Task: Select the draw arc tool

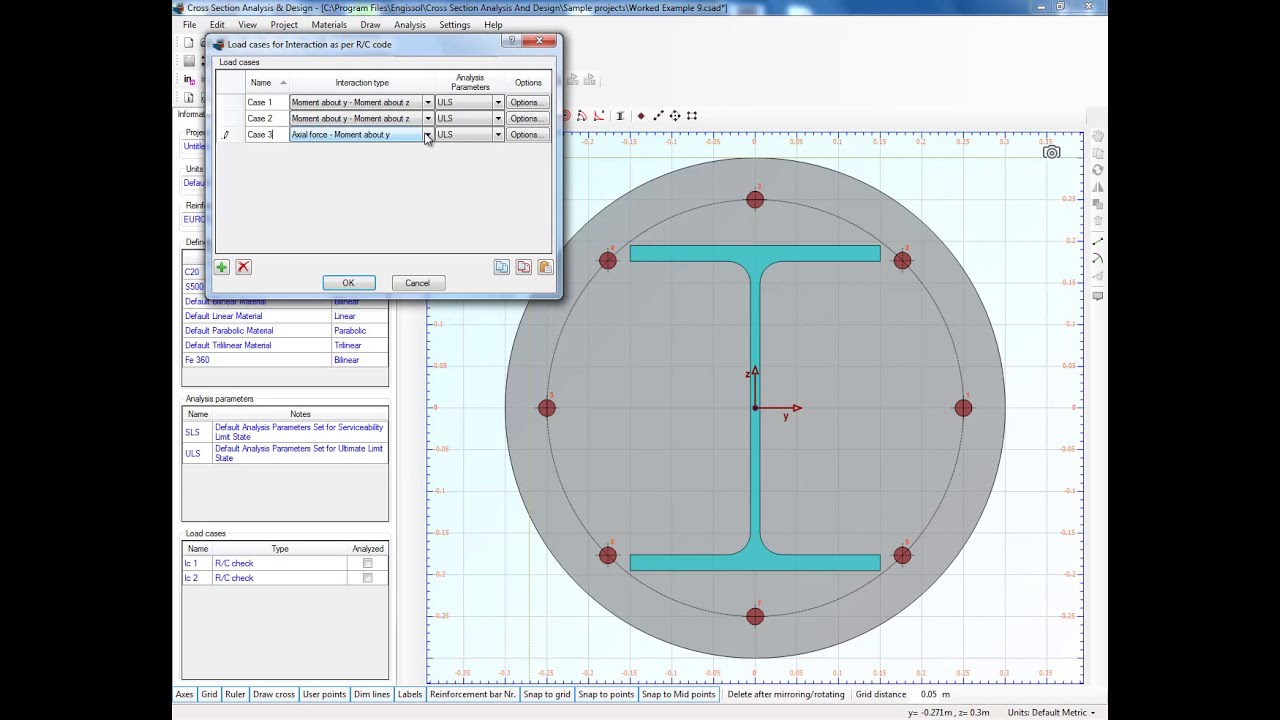Action: [1097, 259]
